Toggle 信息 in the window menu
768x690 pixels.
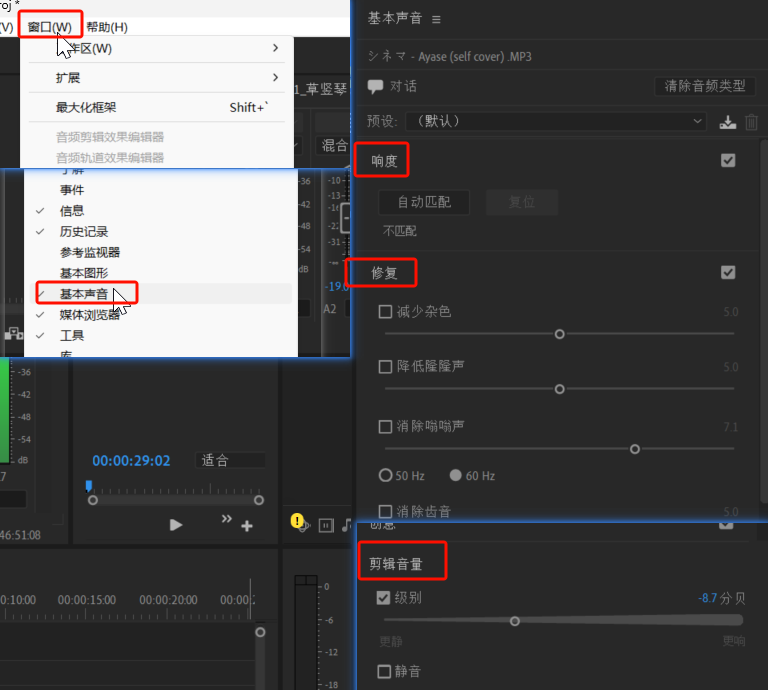pyautogui.click(x=161, y=211)
